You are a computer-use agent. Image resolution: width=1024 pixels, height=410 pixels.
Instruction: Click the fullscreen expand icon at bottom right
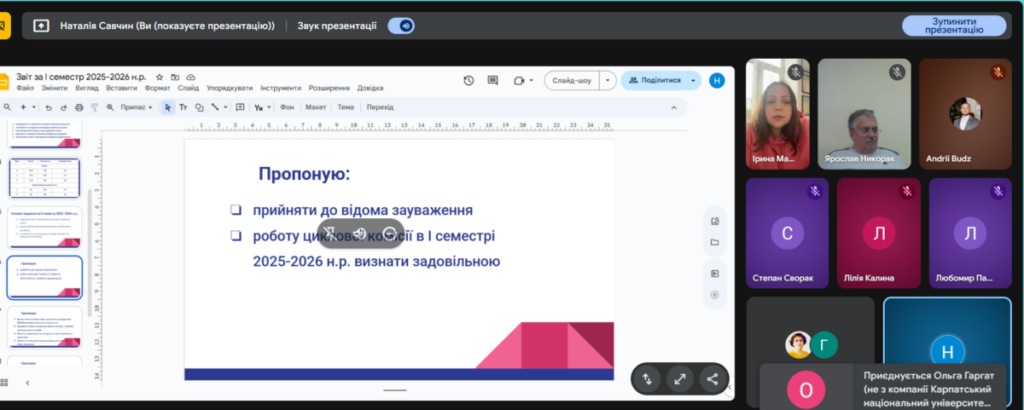[680, 379]
